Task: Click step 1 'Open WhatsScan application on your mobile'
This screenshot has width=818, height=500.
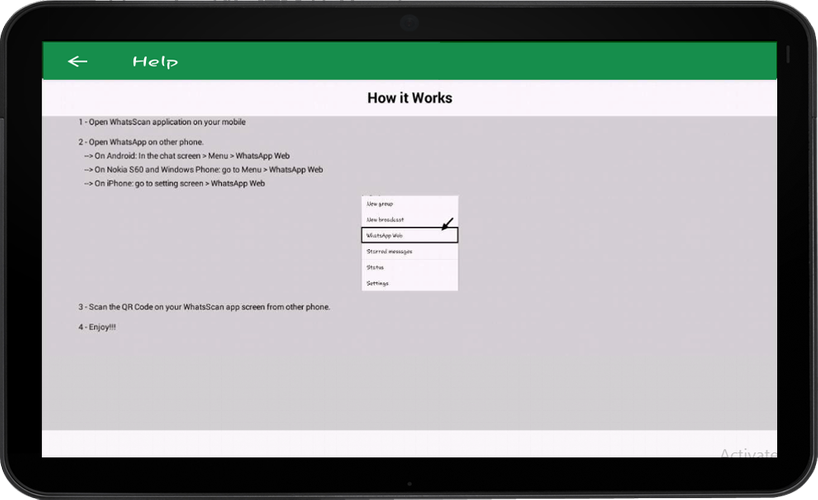Action: [162, 122]
